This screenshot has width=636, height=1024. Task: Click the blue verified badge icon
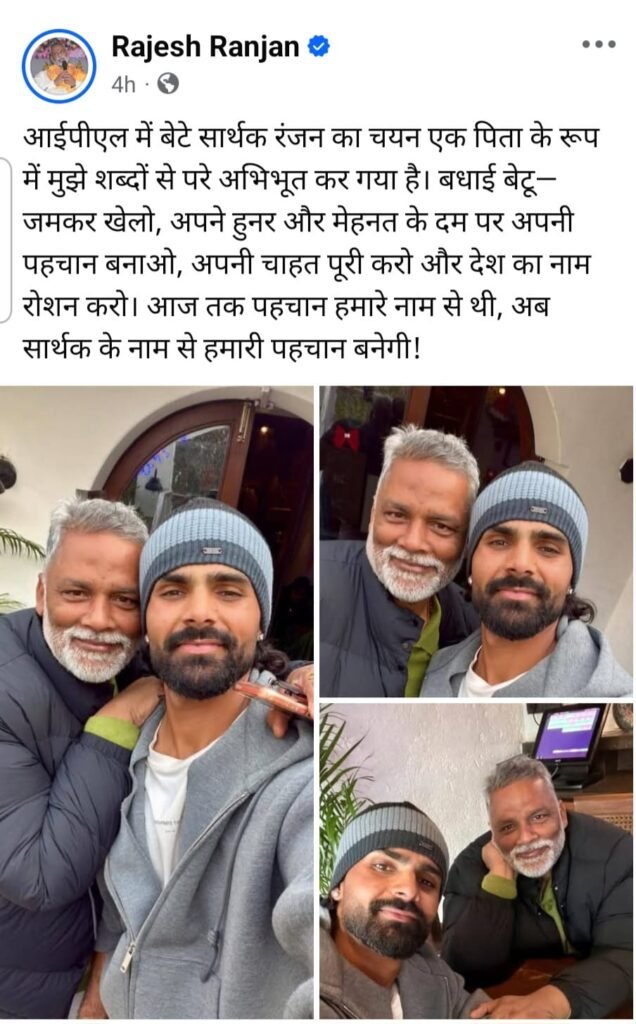[x=319, y=46]
